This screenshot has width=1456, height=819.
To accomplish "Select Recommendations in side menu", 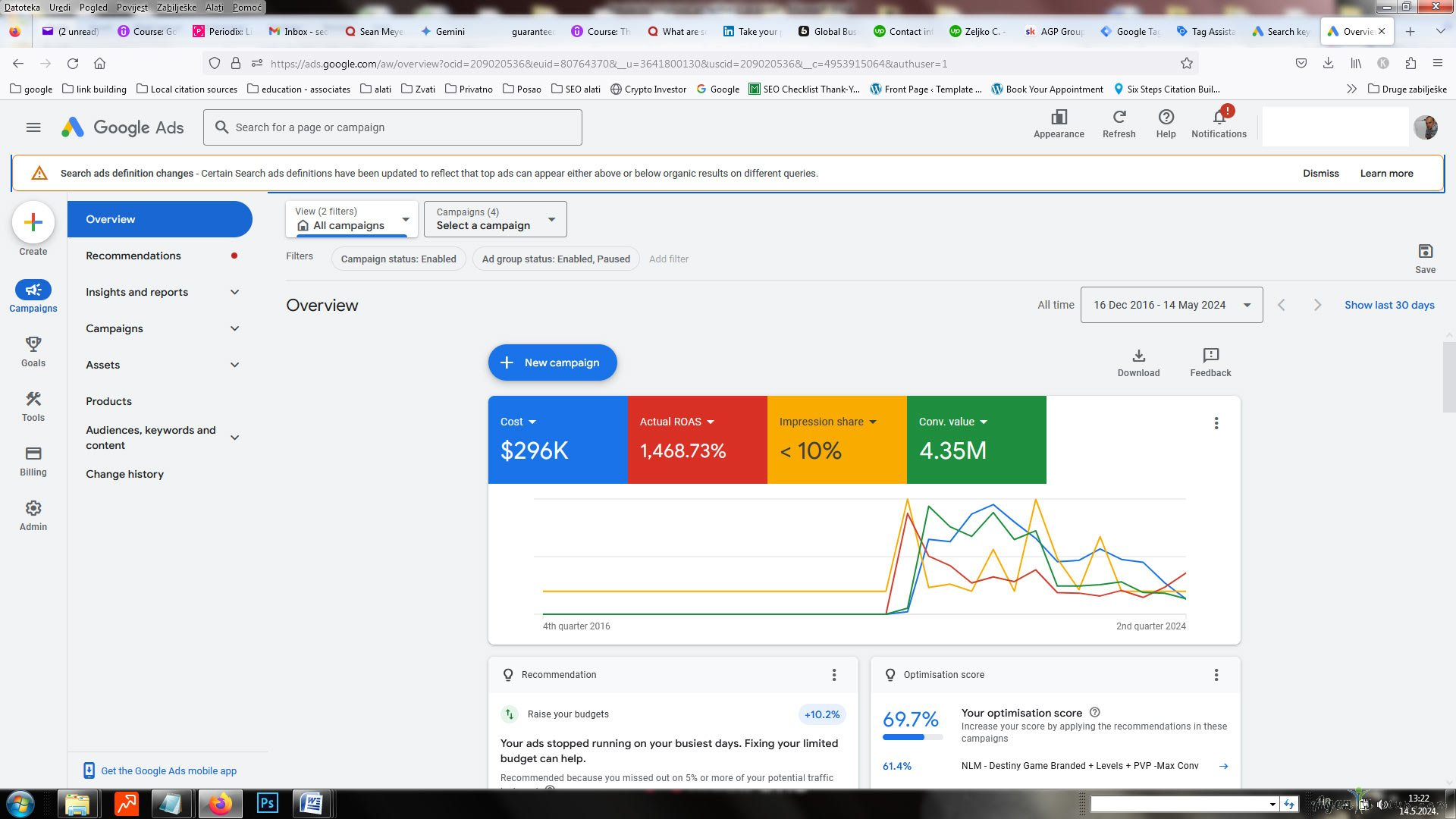I will pos(133,256).
